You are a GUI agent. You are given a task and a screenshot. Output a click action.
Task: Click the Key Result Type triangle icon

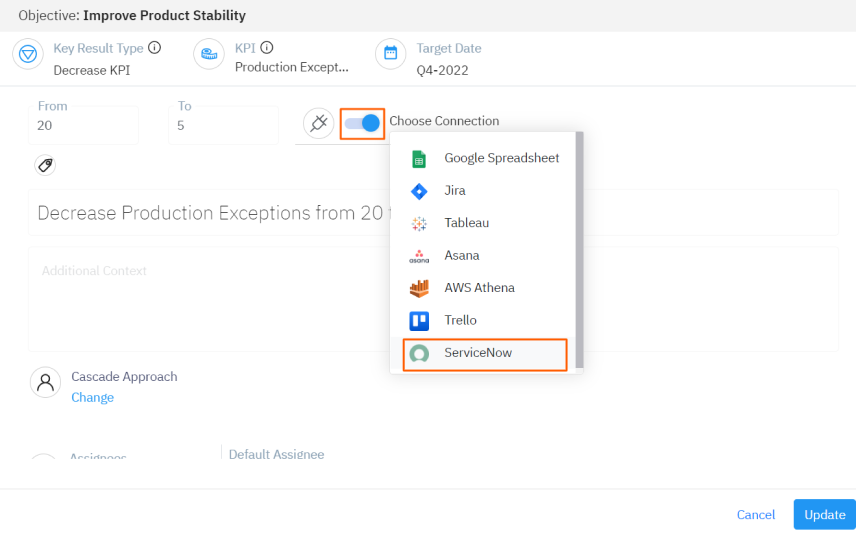click(x=28, y=54)
